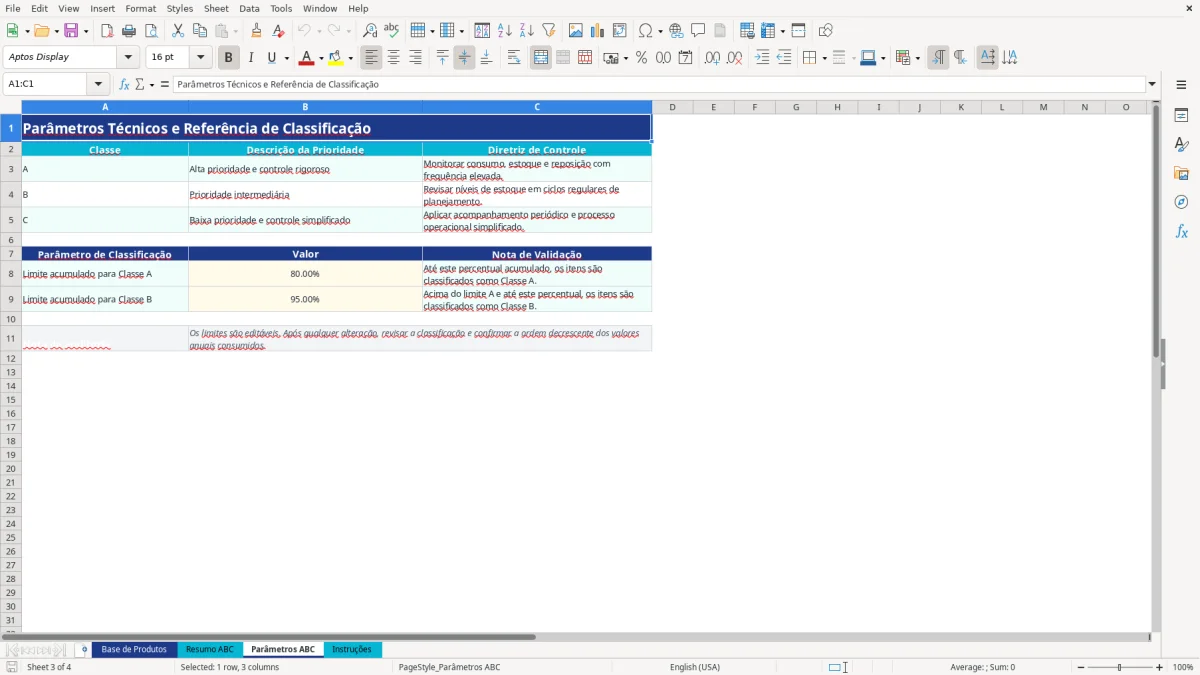Click the formula input line

pos(658,84)
